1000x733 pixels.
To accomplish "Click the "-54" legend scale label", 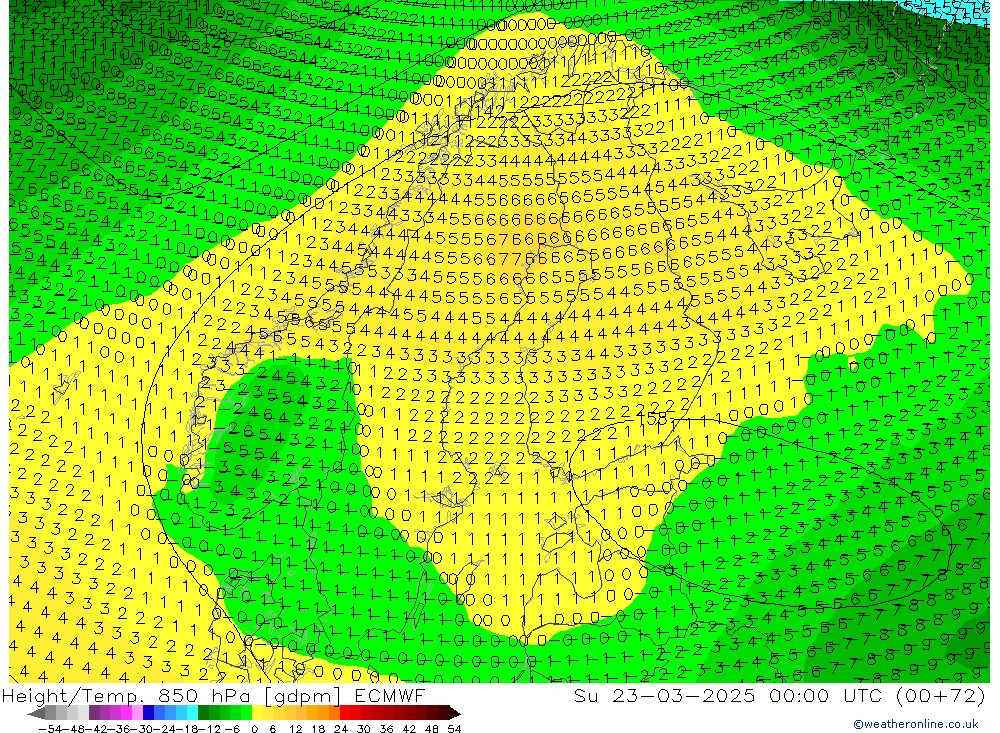I will click(51, 729).
